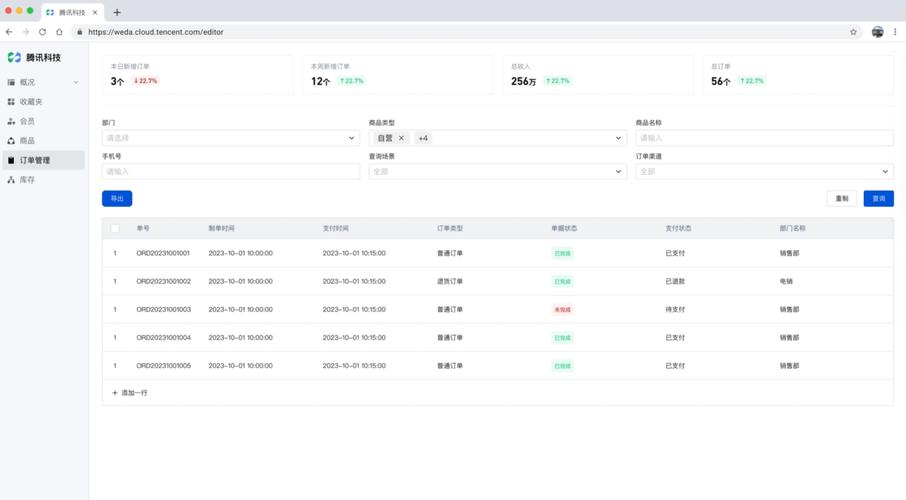Open a new browser tab with plus icon
The height and width of the screenshot is (500, 906).
[117, 12]
